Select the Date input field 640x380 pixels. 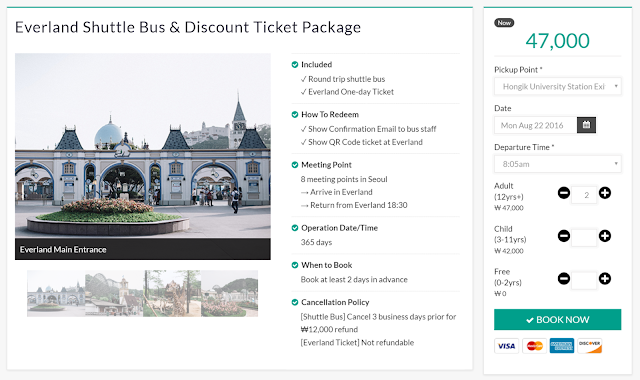point(536,125)
